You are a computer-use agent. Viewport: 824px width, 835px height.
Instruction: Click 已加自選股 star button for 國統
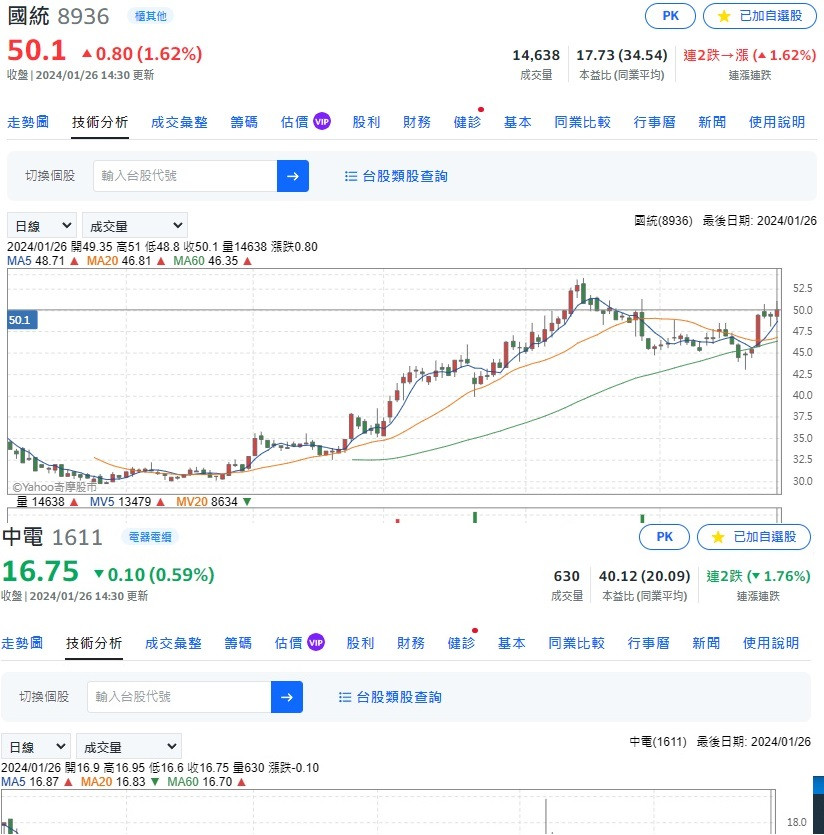click(760, 16)
